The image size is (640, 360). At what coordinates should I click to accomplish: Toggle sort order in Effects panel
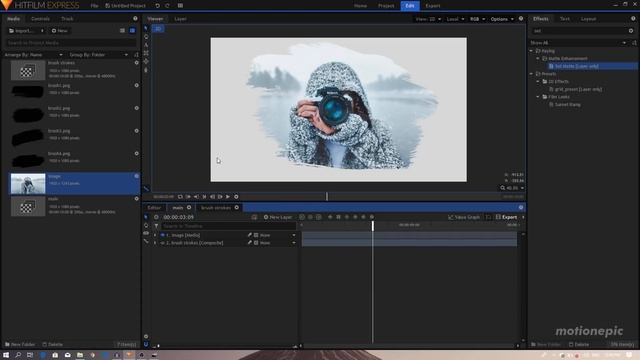634,42
